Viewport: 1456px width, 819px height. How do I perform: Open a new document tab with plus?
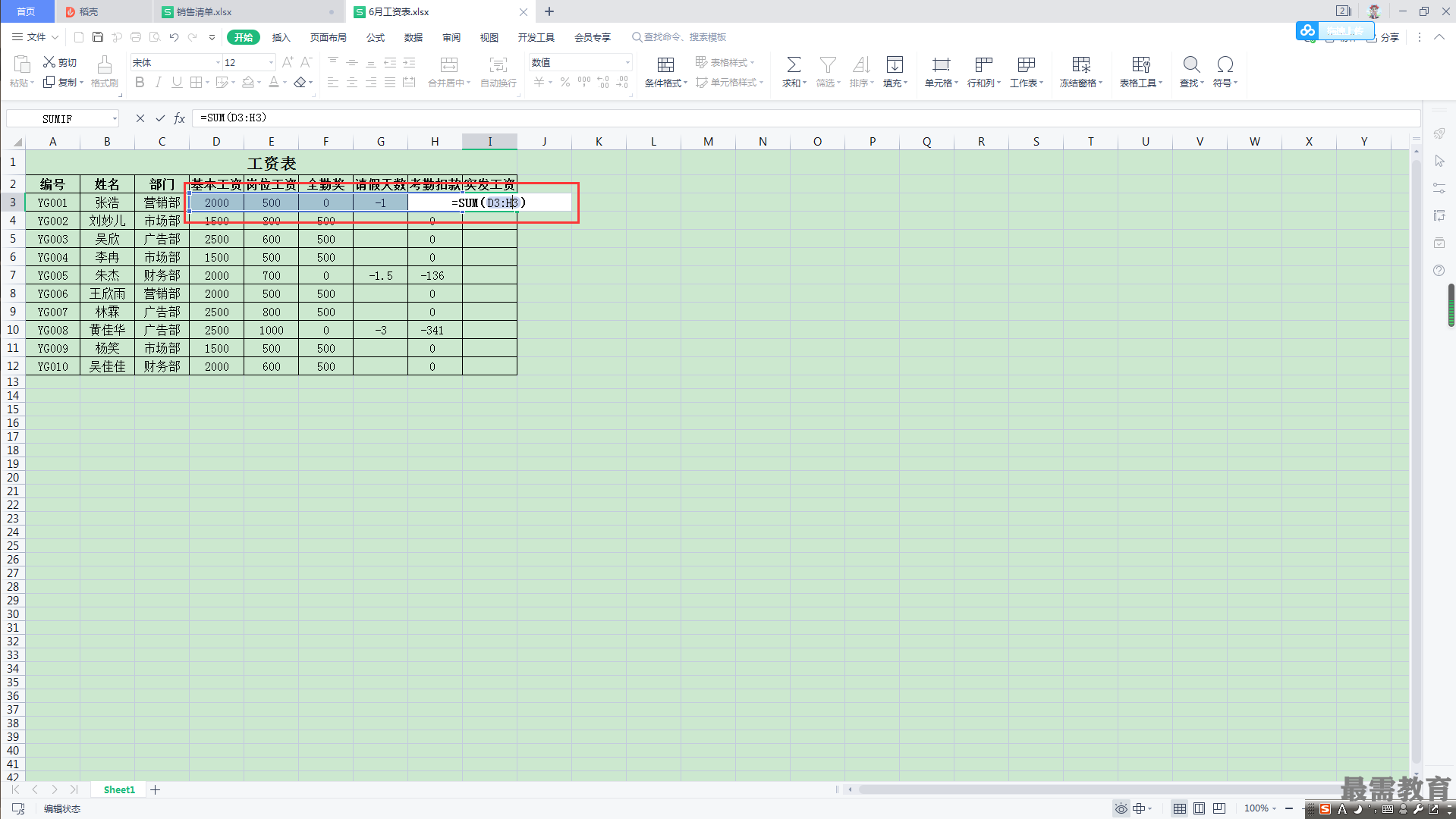(549, 11)
